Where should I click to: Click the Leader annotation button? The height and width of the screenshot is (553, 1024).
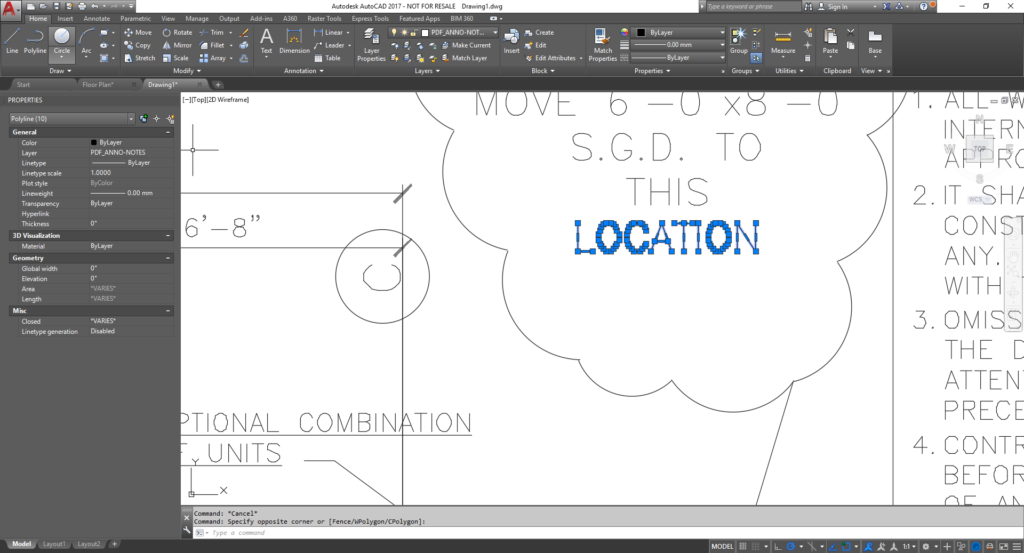click(x=329, y=45)
